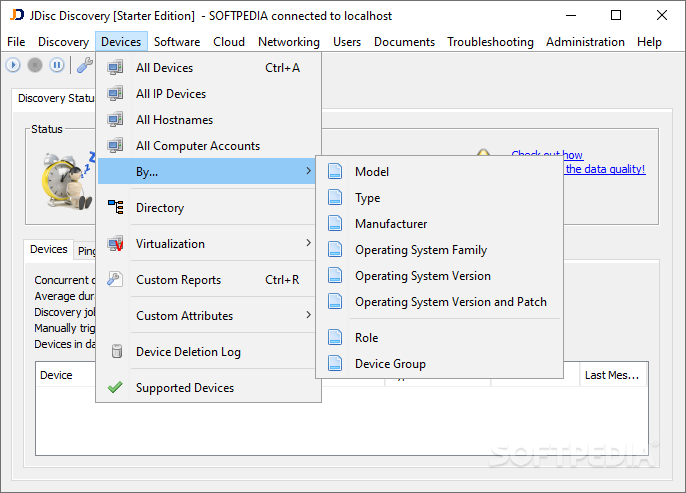Open the Networking menu

point(289,42)
